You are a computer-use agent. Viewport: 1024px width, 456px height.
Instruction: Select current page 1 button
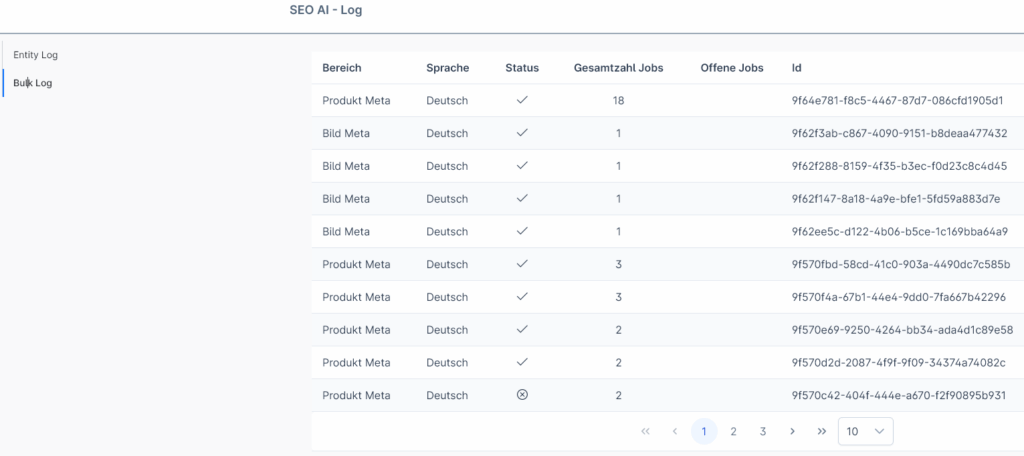[704, 431]
